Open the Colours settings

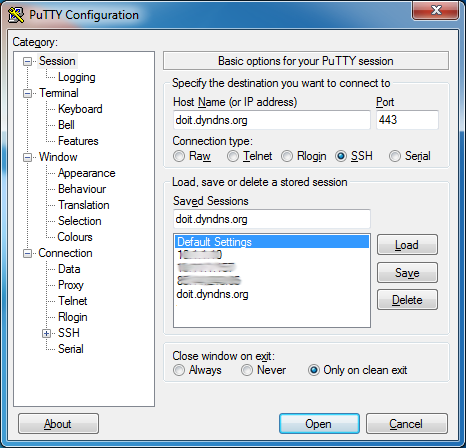75,237
